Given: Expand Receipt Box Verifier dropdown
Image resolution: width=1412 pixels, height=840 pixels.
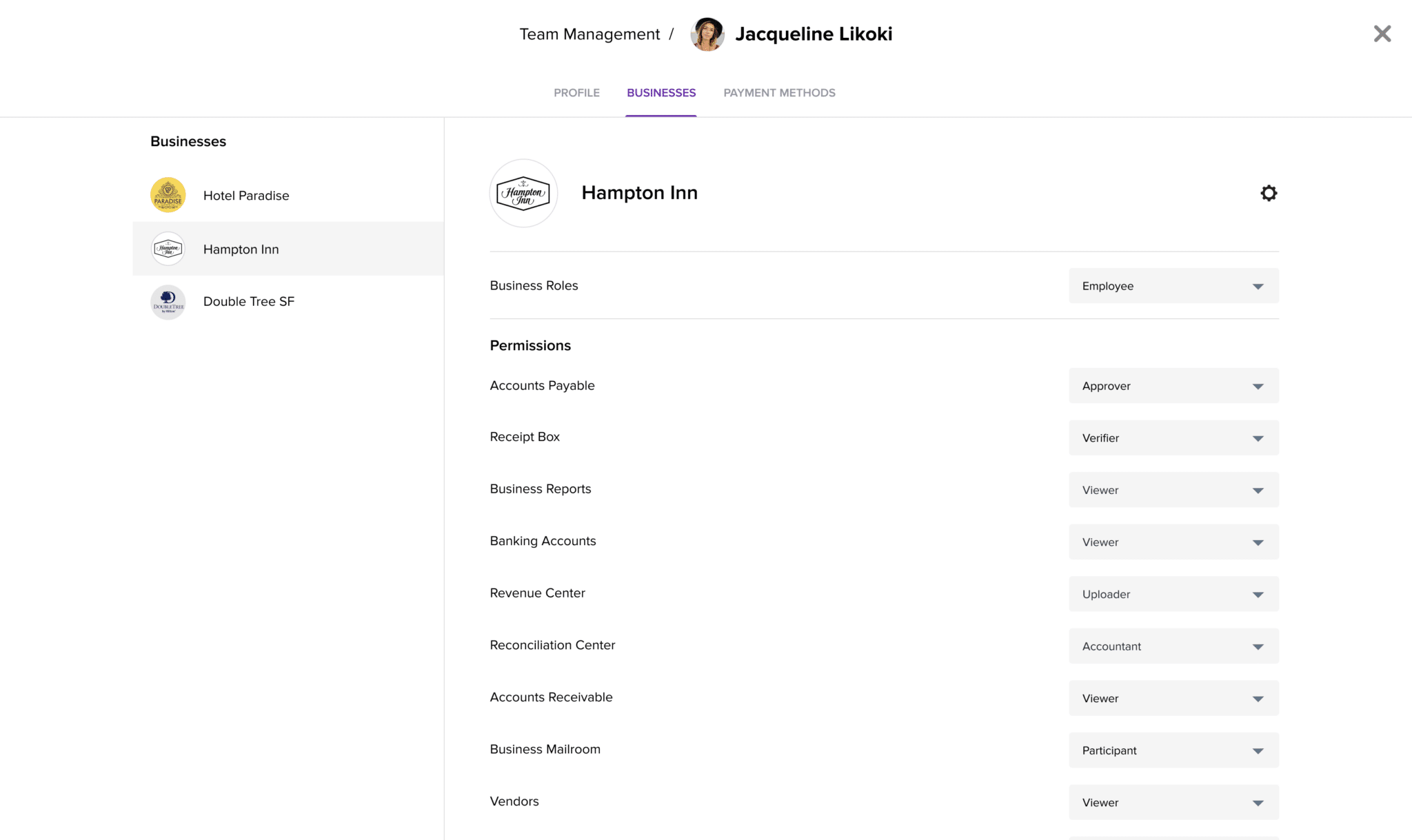Looking at the screenshot, I should pos(1173,438).
